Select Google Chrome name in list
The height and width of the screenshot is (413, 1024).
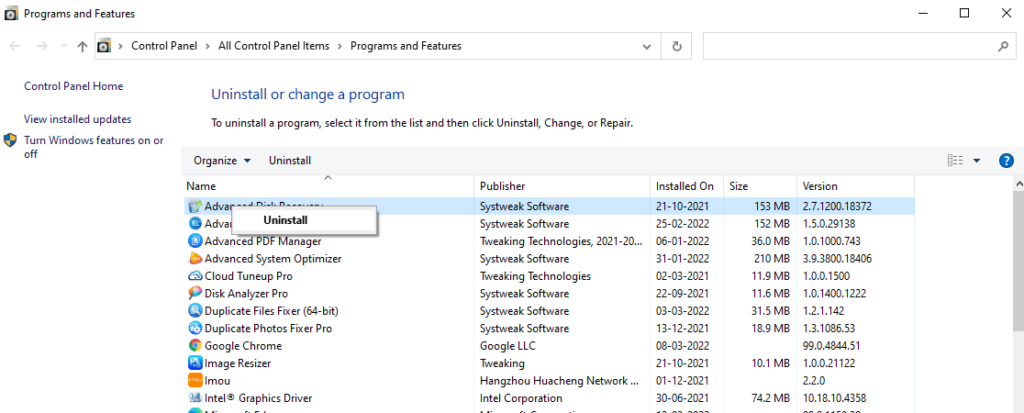(x=243, y=346)
